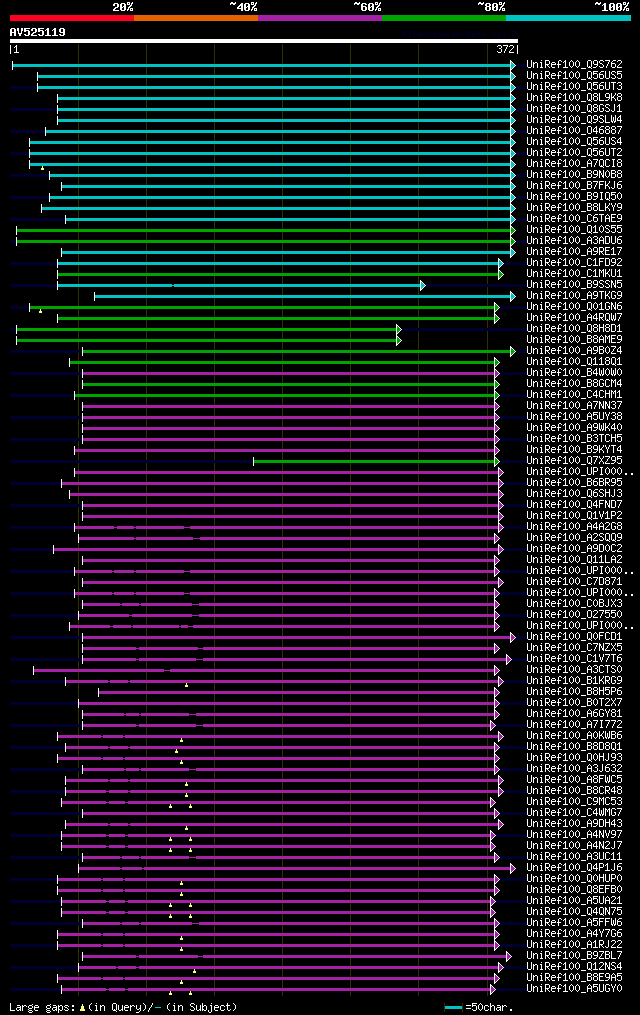This screenshot has width=640, height=1015.
Task: Click the Large gaps legend text
Action: tap(123, 1007)
